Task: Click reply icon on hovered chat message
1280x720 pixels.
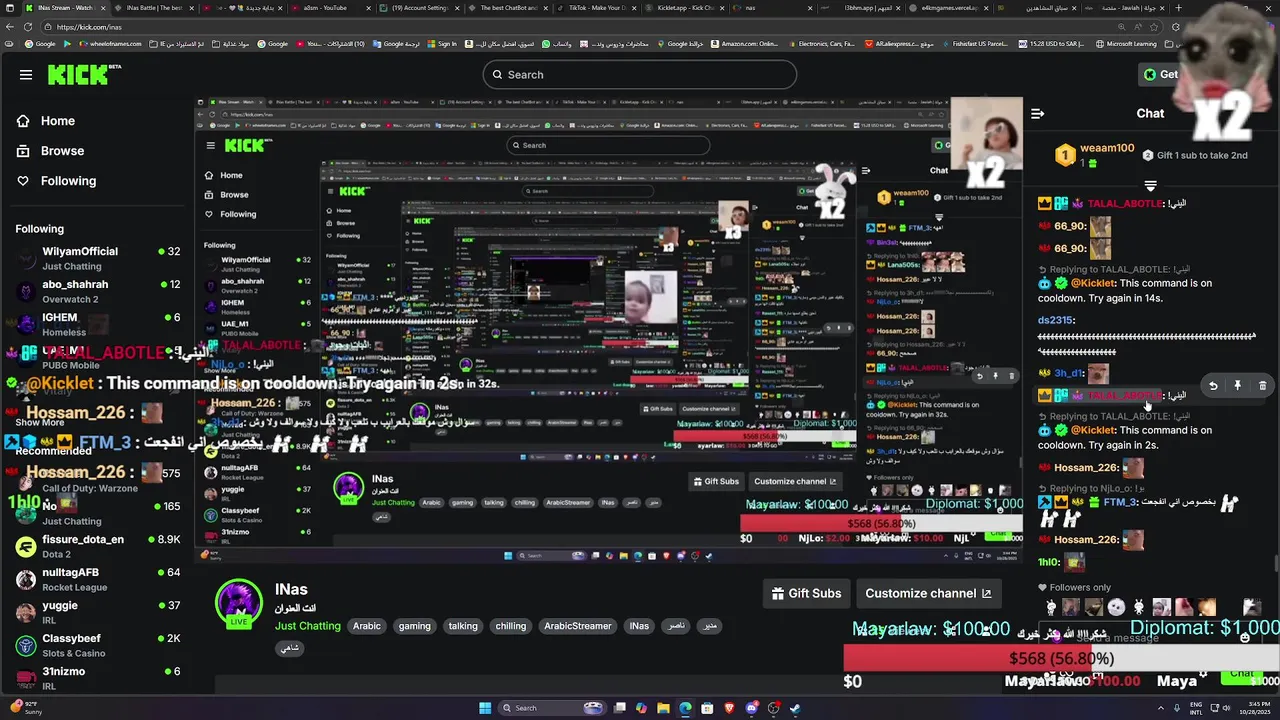Action: [1213, 386]
